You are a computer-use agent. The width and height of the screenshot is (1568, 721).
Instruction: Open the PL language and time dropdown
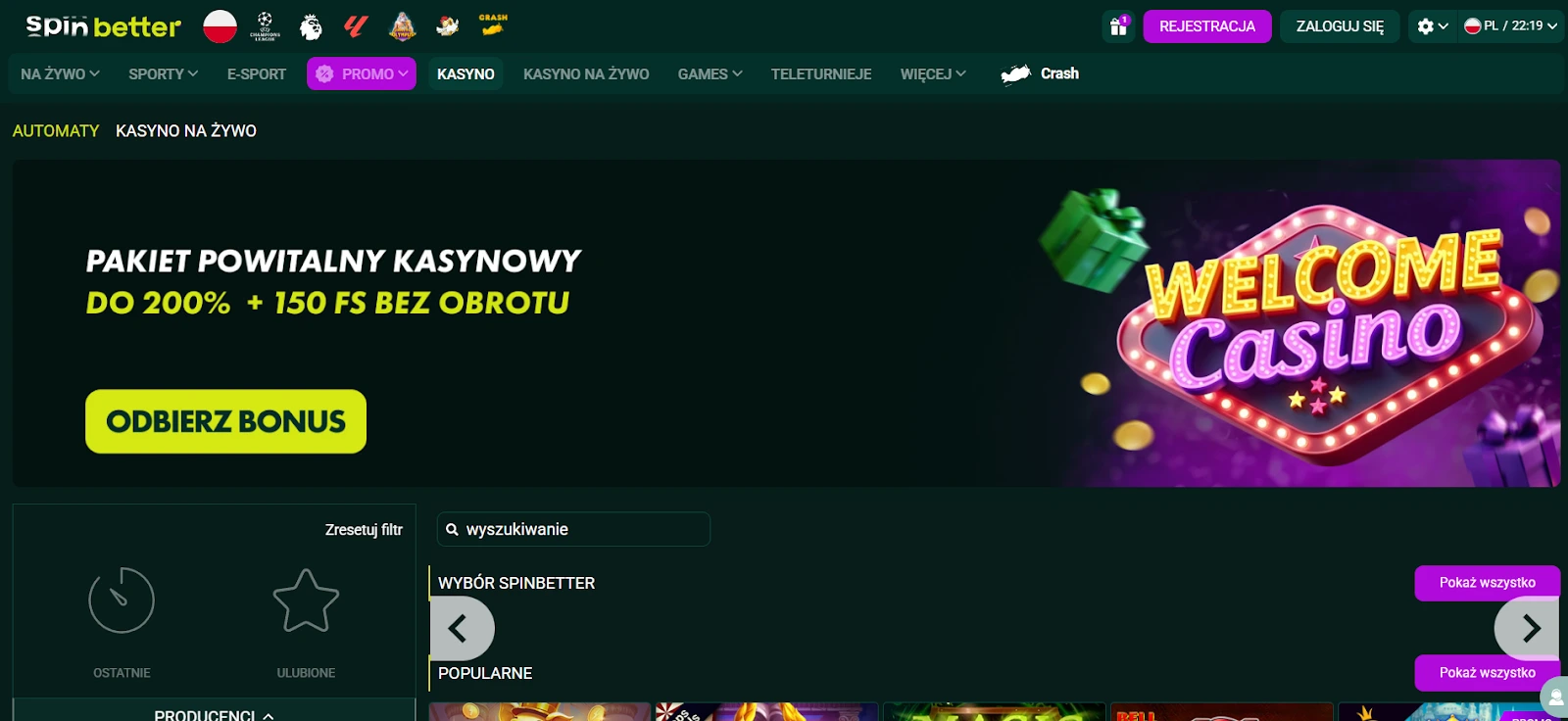point(1510,26)
